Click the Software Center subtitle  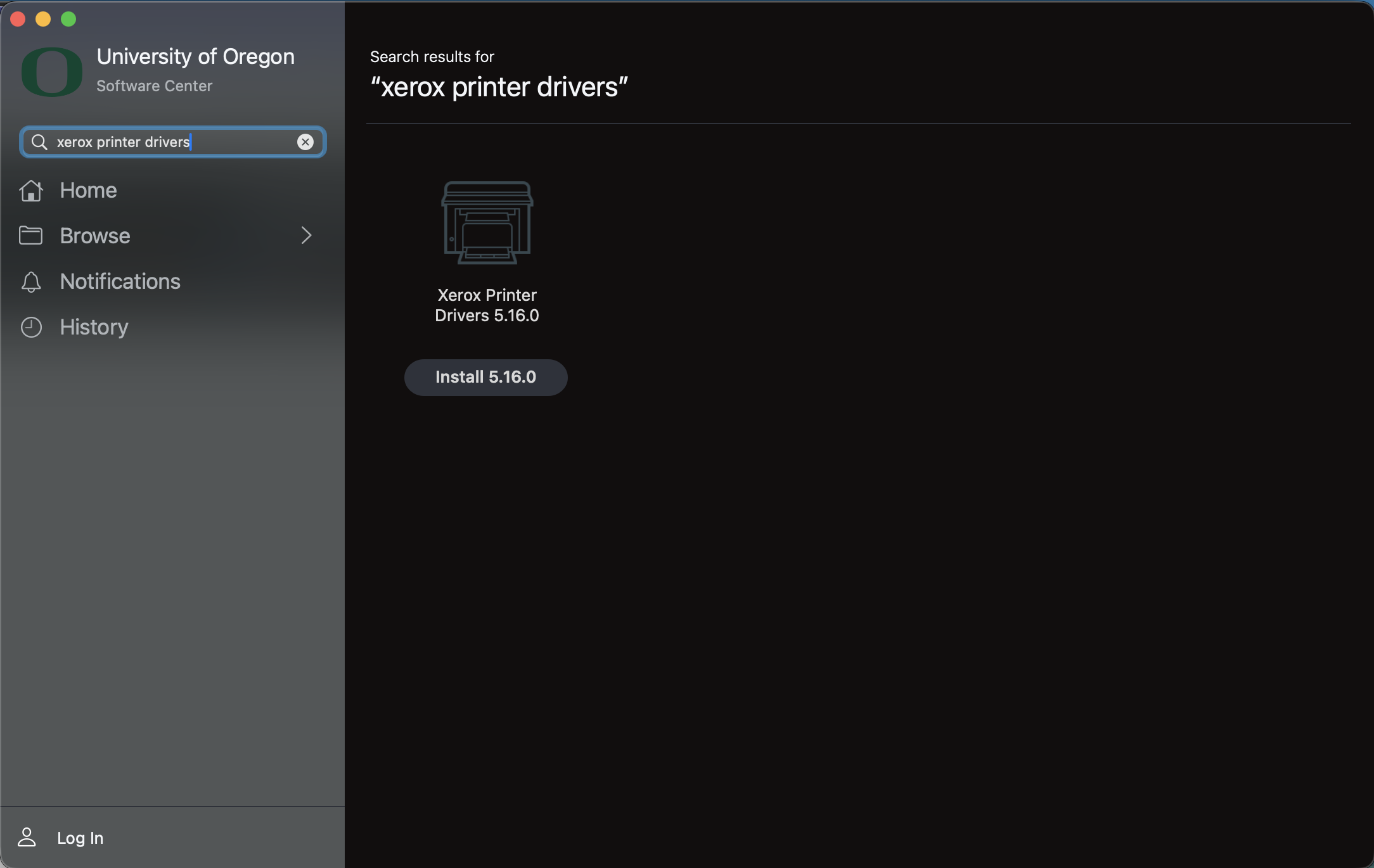coord(154,86)
